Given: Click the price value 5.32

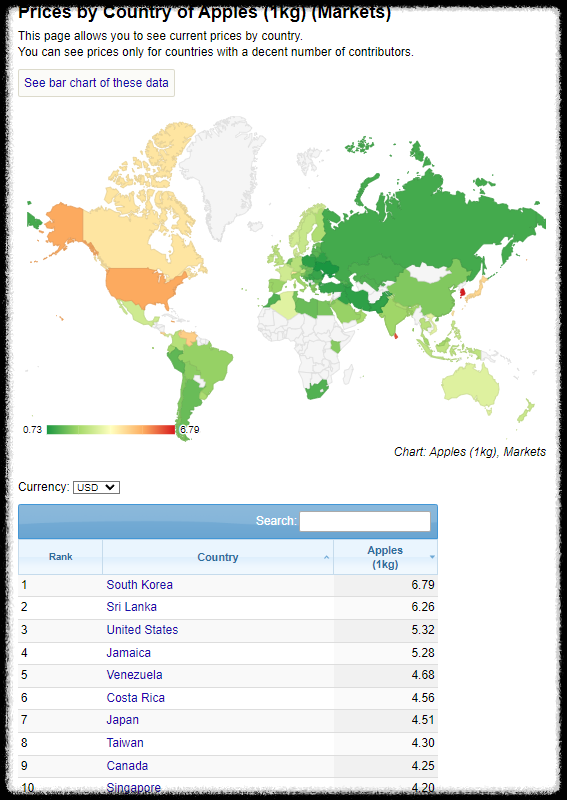Looking at the screenshot, I should pos(423,630).
